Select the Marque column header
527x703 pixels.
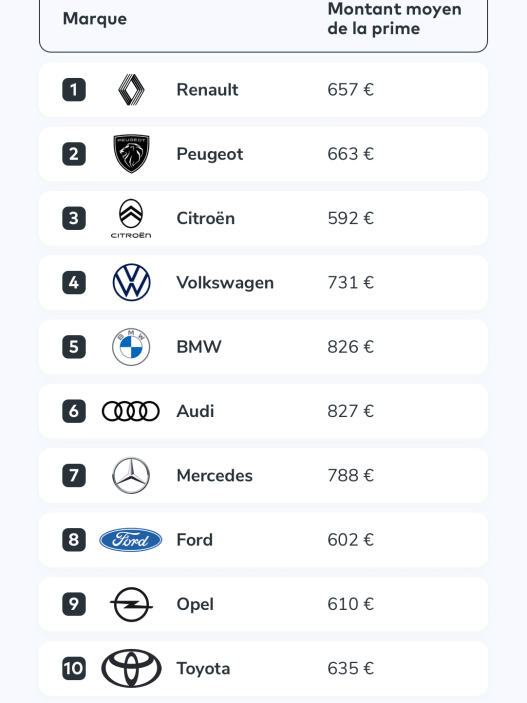pyautogui.click(x=95, y=19)
